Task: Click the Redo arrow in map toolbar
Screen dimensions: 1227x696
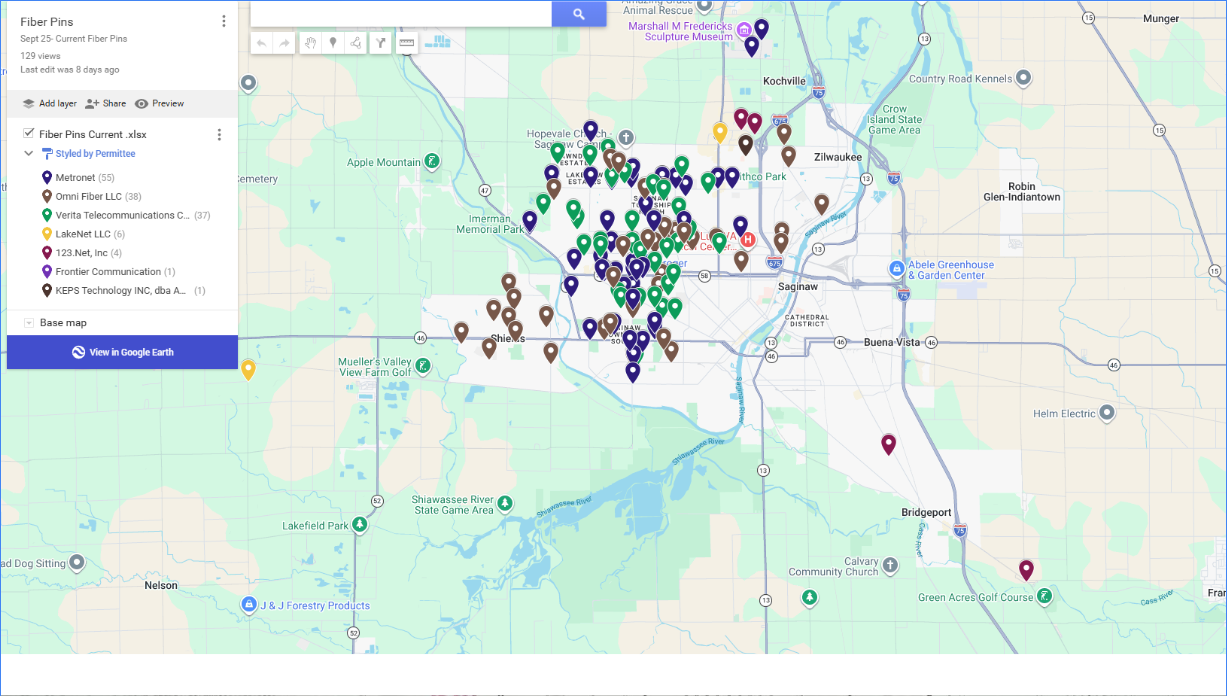Action: click(285, 43)
